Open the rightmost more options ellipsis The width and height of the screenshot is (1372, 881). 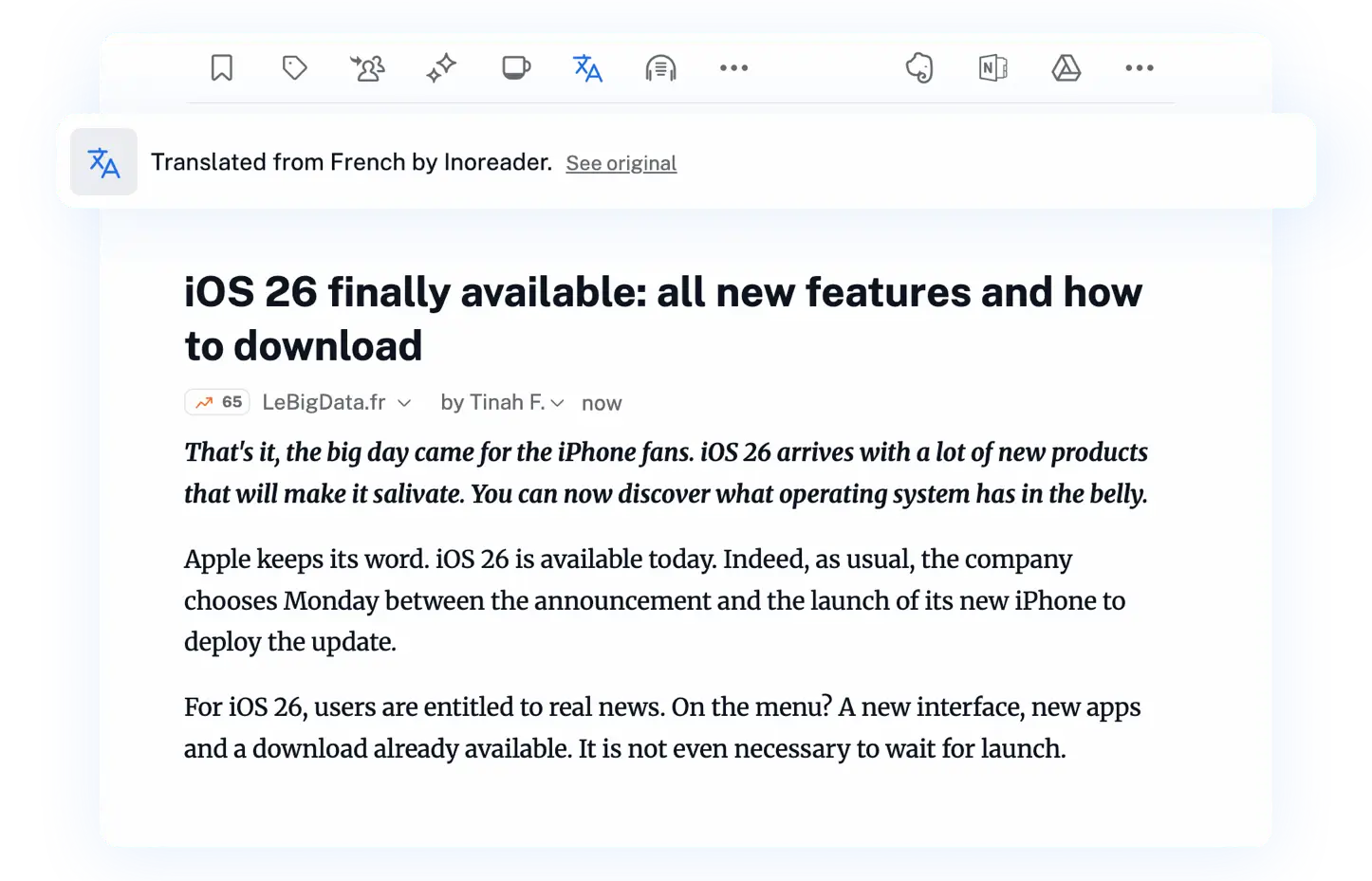[x=1140, y=68]
